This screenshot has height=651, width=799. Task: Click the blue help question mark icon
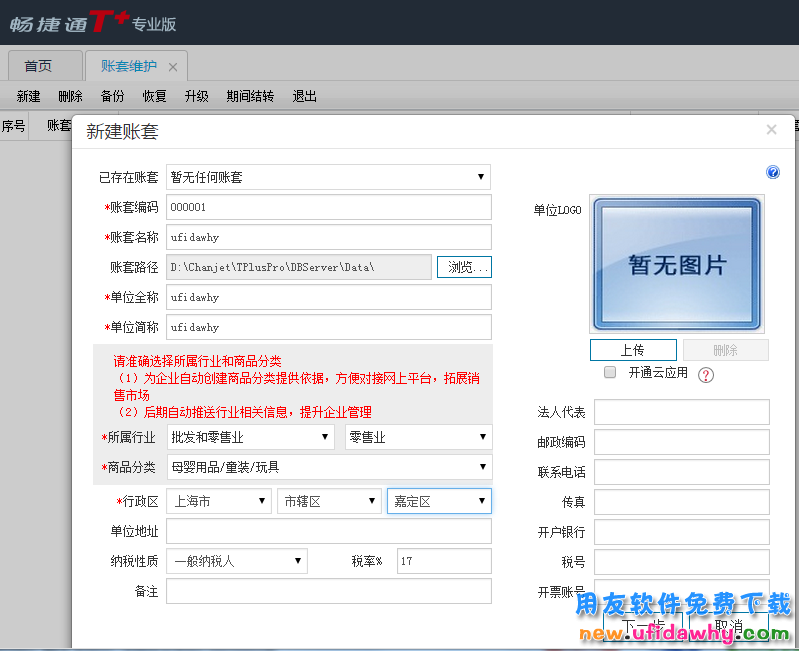[x=773, y=172]
